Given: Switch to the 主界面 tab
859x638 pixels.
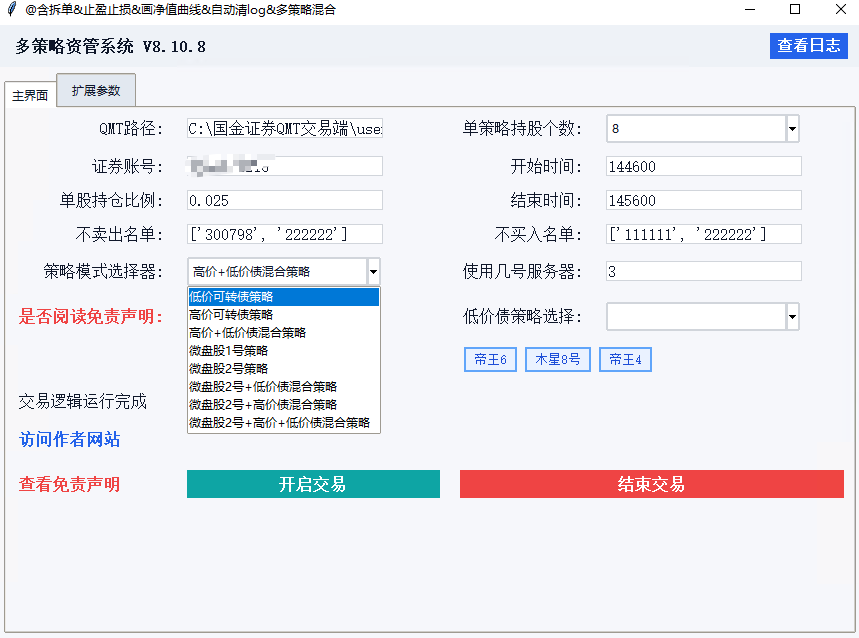Looking at the screenshot, I should pos(30,94).
